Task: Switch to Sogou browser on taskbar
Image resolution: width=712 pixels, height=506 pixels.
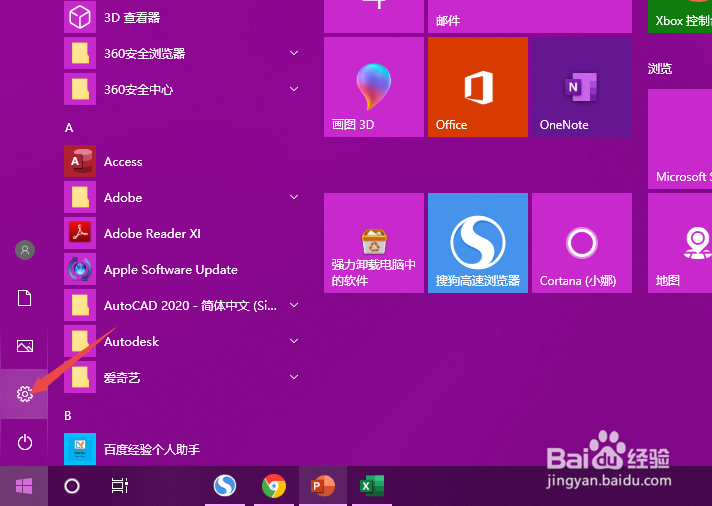Action: pos(225,486)
